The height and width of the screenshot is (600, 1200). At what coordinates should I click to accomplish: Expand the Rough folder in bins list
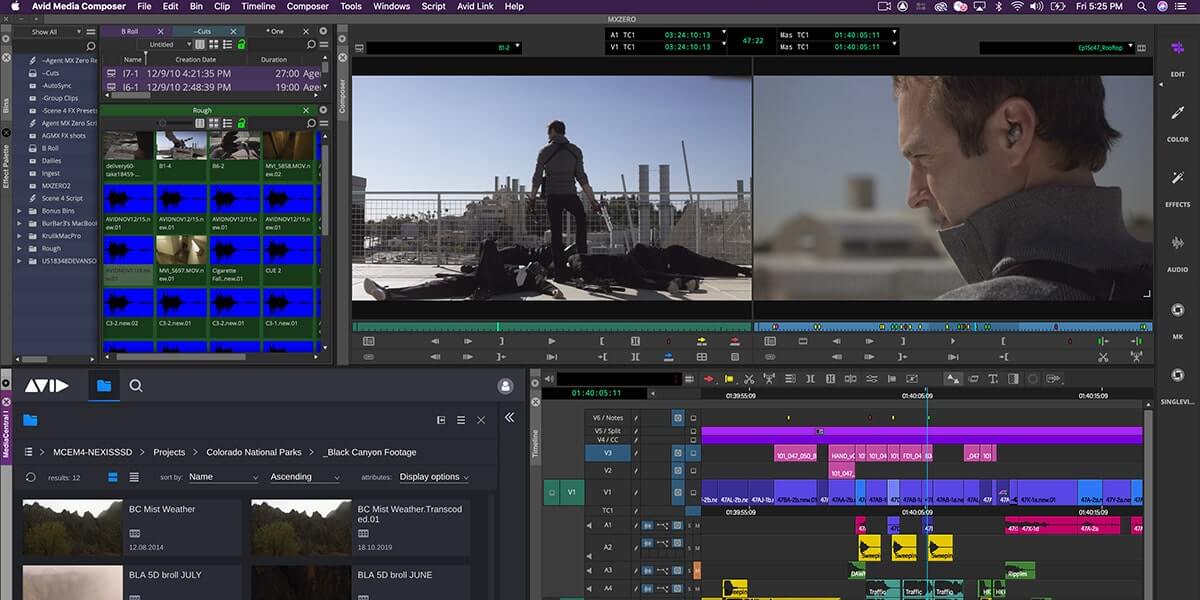coord(19,248)
